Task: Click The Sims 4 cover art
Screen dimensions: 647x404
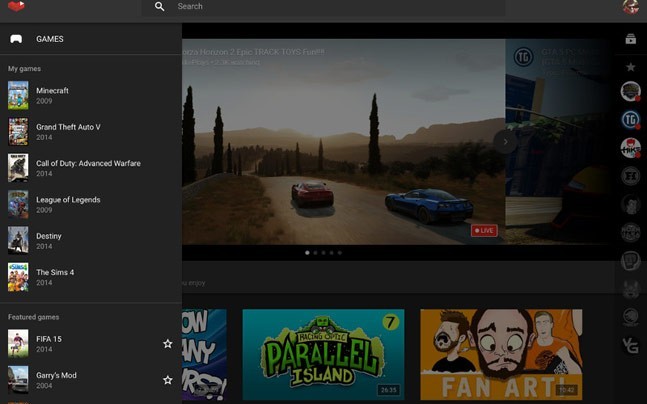Action: tap(18, 277)
